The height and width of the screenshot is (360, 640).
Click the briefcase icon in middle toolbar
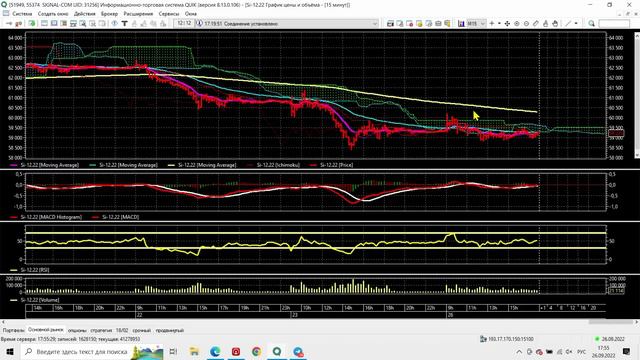(x=438, y=24)
